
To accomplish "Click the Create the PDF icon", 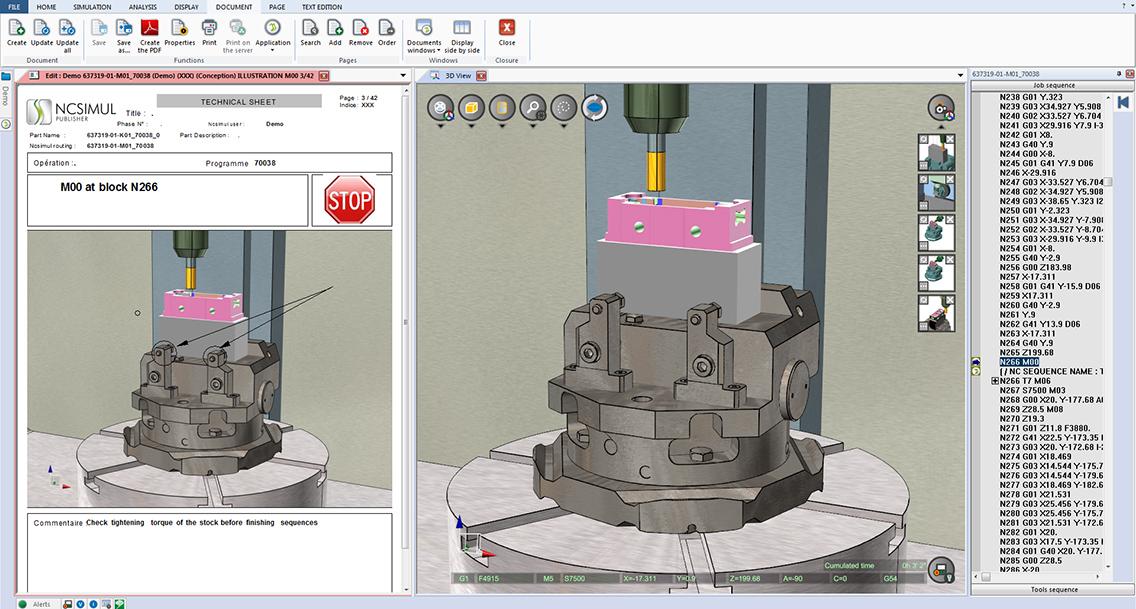I will pos(149,28).
